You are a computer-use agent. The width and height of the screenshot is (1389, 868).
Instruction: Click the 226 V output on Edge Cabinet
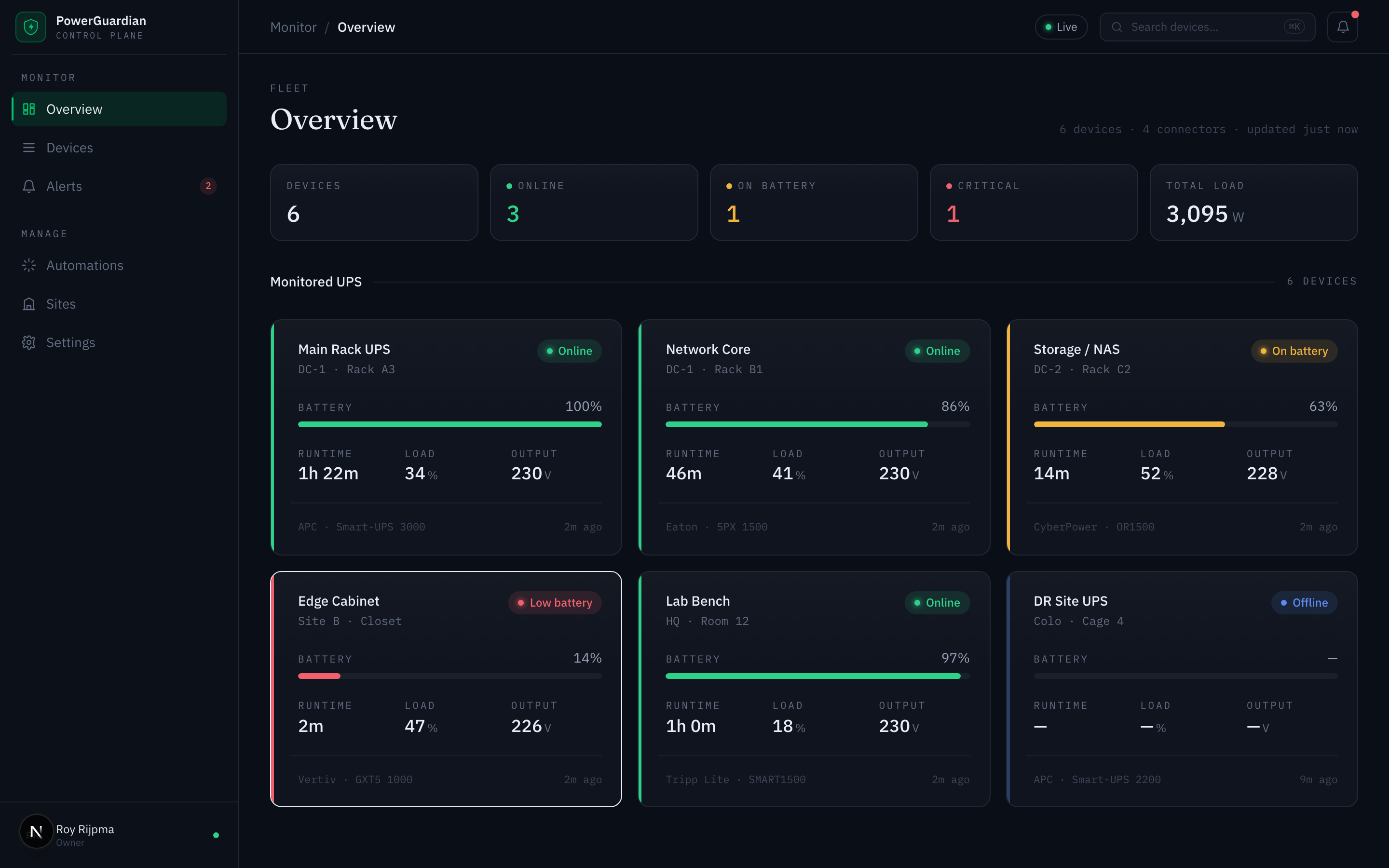531,726
